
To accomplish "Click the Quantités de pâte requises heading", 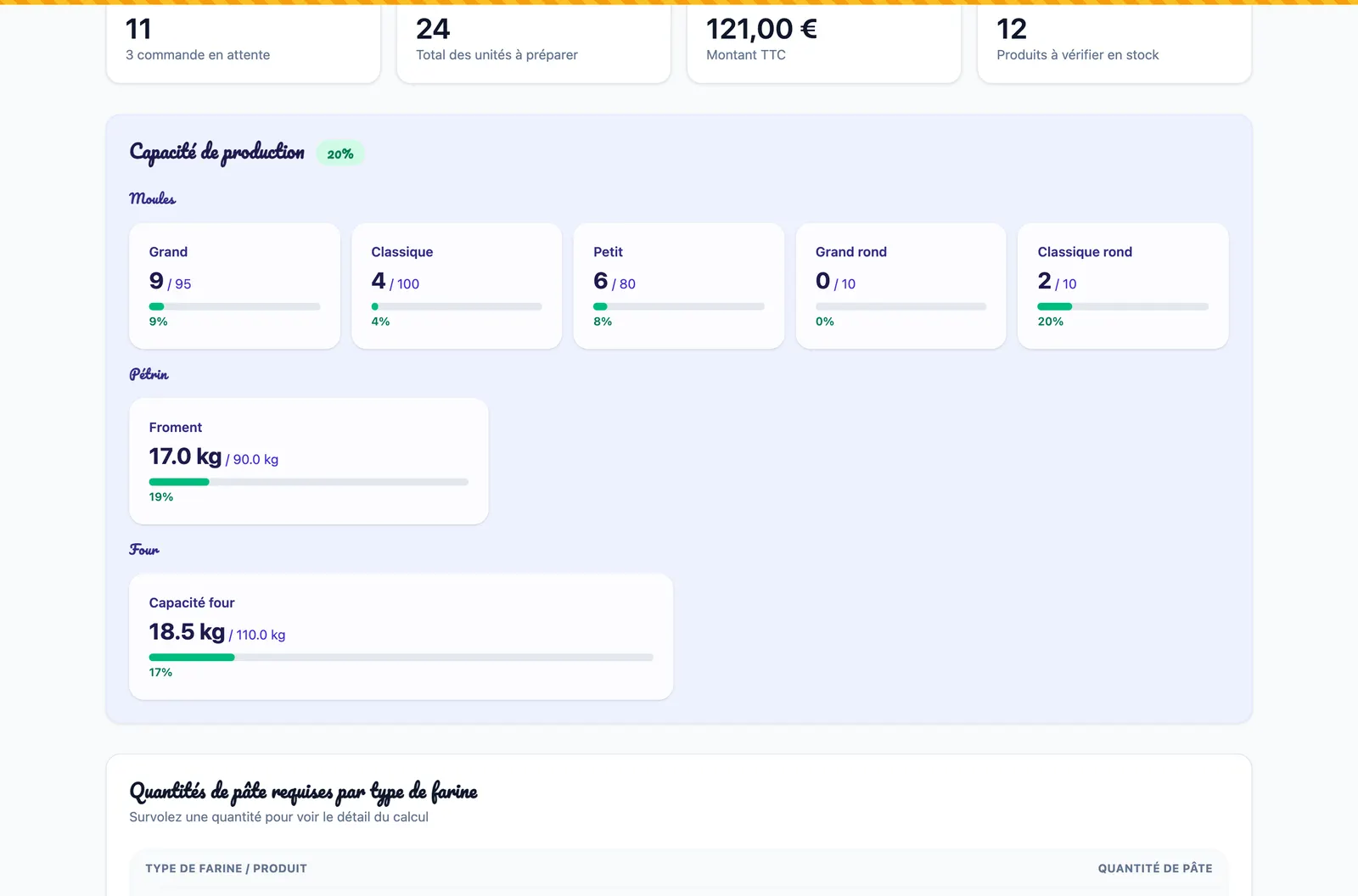I will coord(303,792).
